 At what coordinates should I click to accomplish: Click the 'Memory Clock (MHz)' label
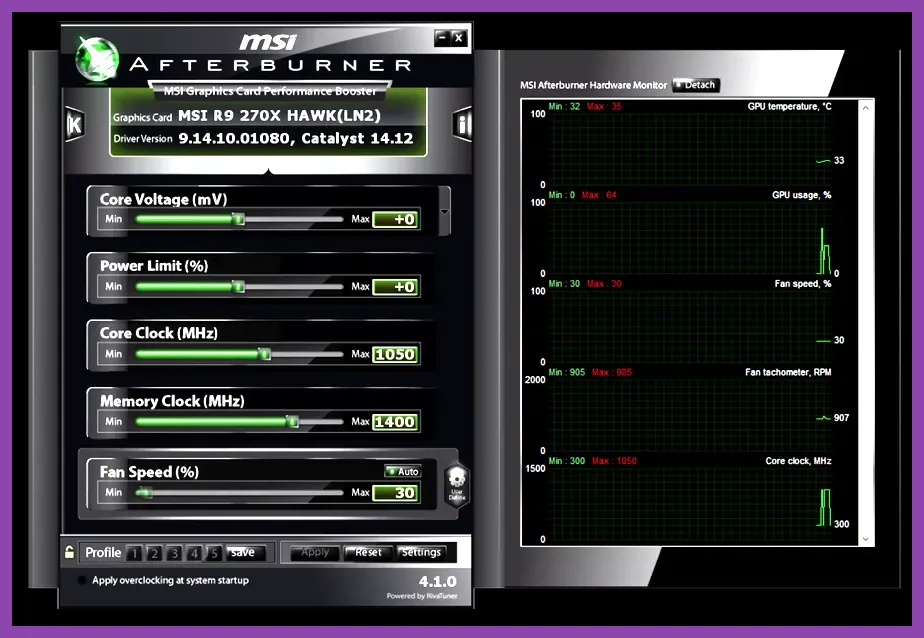tap(172, 401)
